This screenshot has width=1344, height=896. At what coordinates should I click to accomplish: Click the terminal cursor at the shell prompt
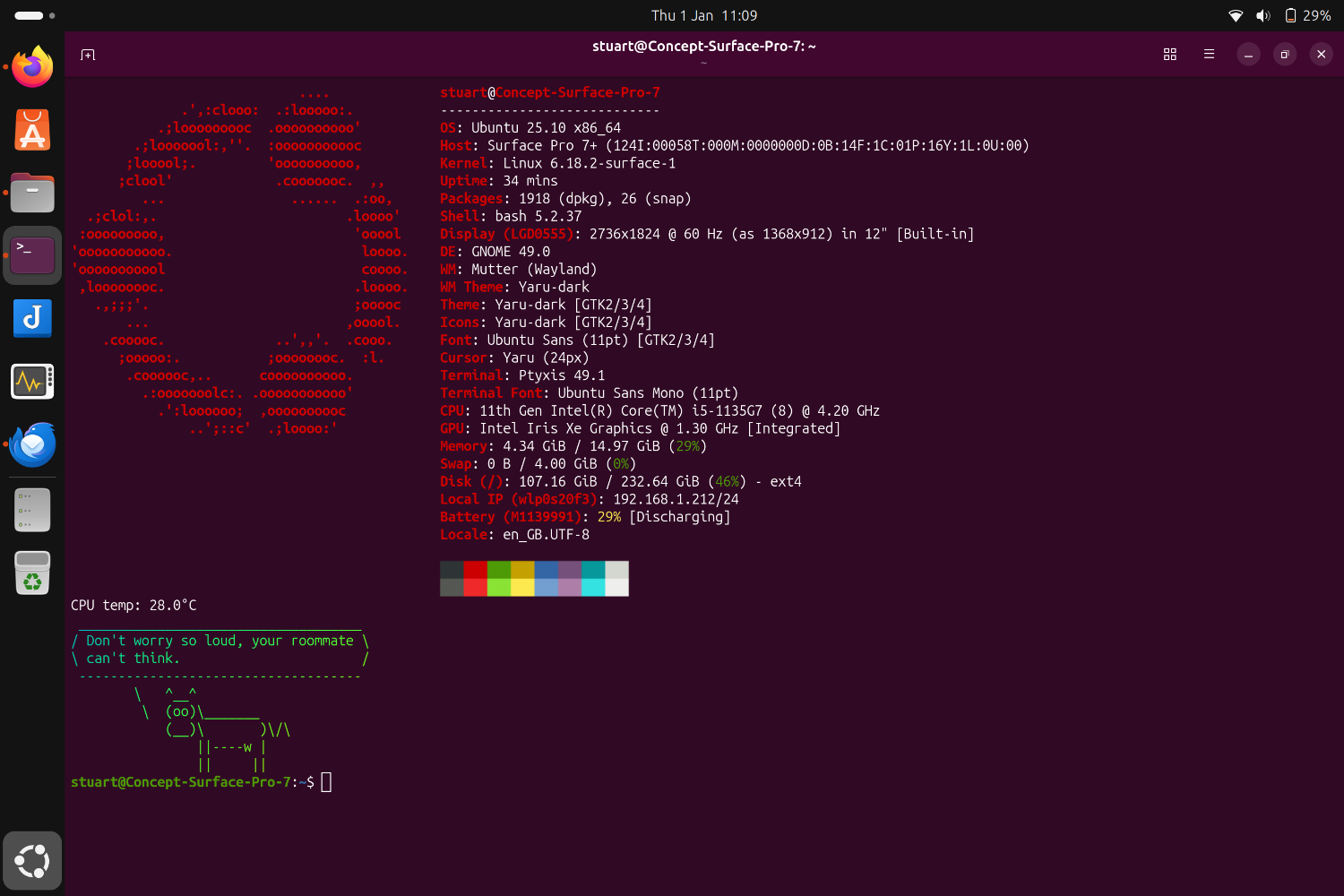(326, 781)
